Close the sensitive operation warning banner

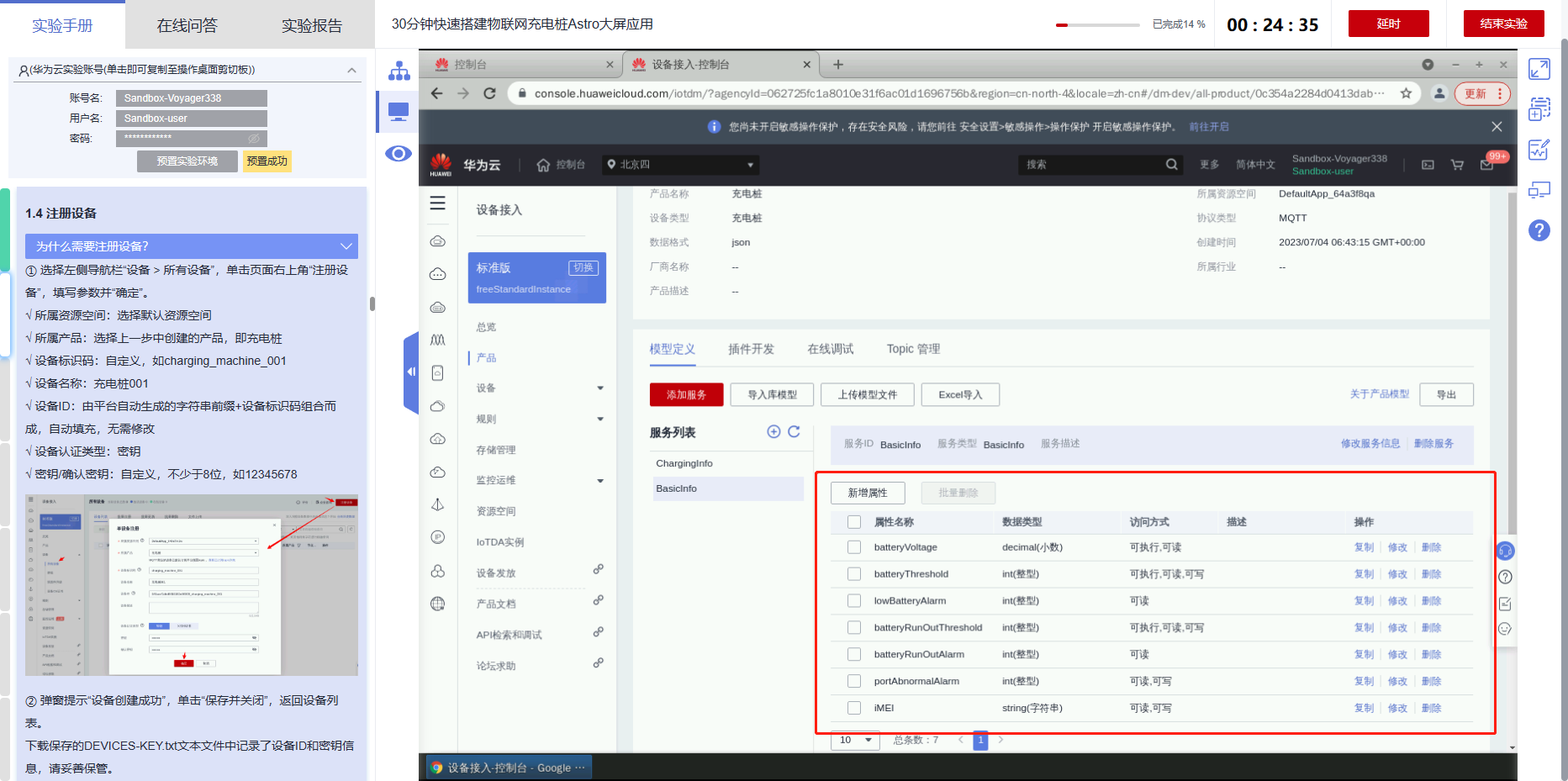click(x=1497, y=127)
